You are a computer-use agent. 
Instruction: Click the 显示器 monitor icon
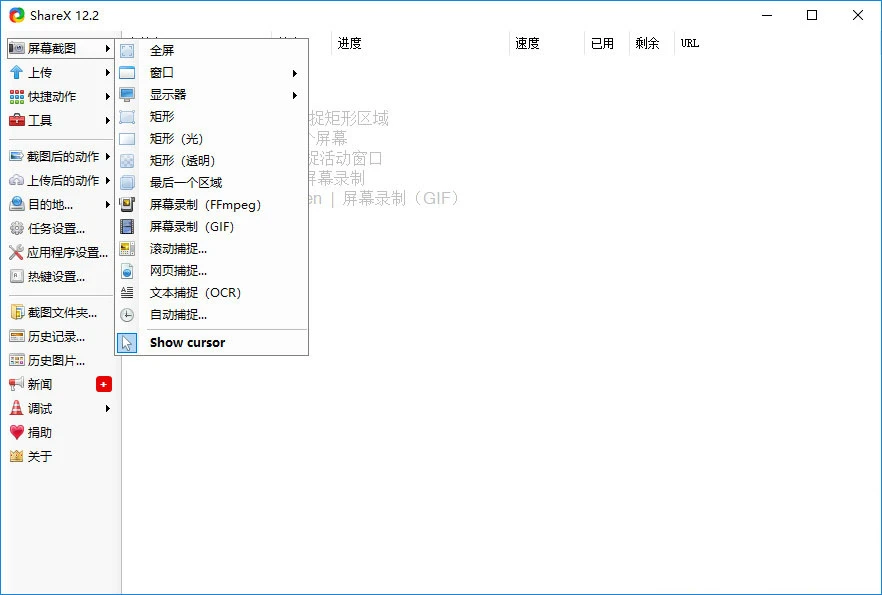coord(127,94)
